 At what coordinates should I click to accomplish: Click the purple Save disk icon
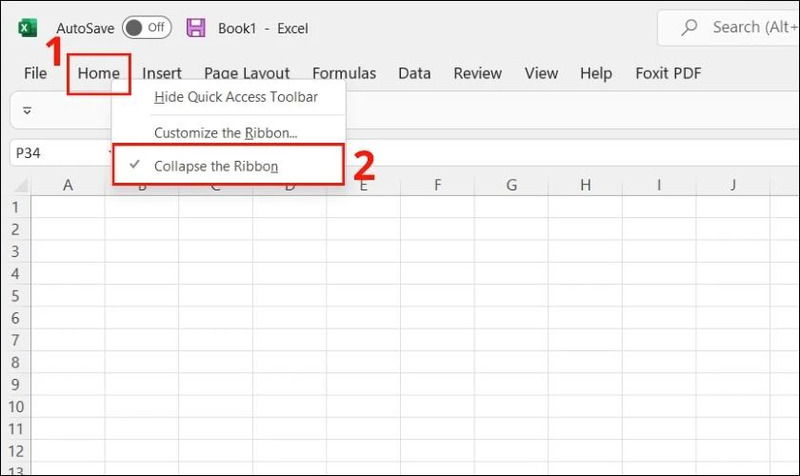[195, 28]
